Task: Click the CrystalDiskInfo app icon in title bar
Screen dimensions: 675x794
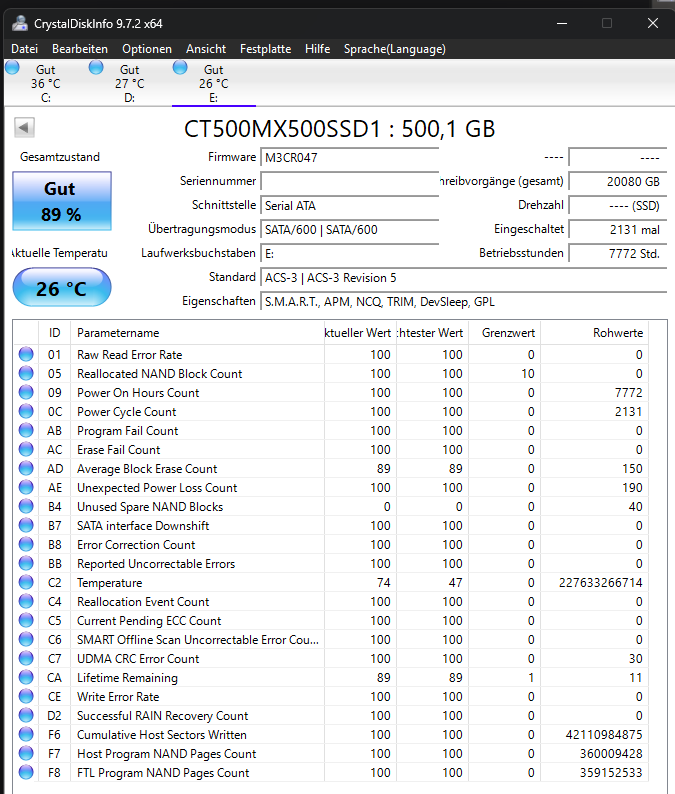Action: (20, 23)
